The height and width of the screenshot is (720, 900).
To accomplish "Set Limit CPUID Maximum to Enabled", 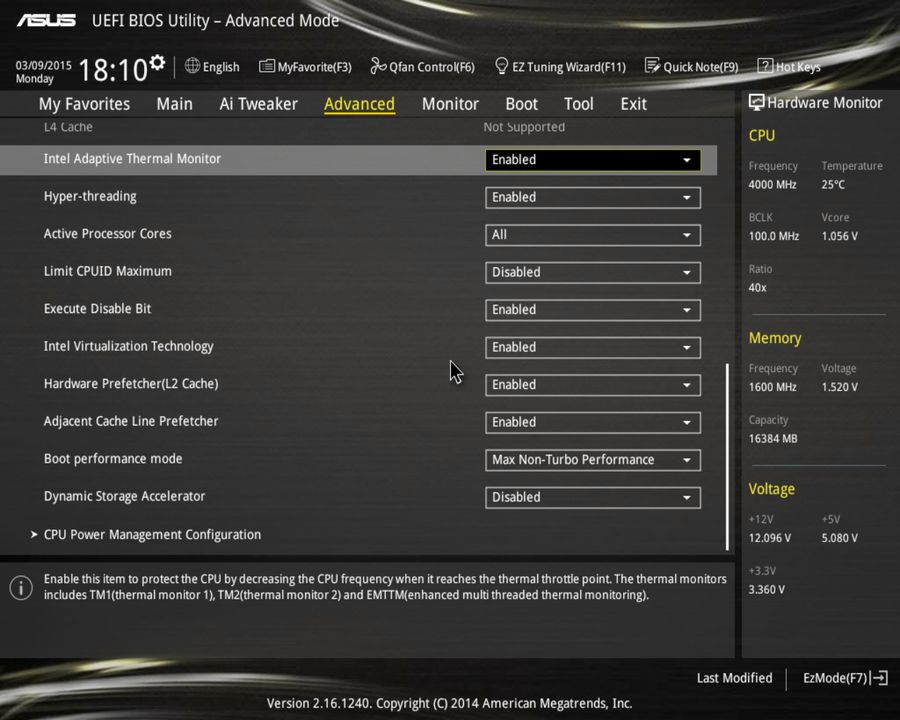I will (x=592, y=272).
